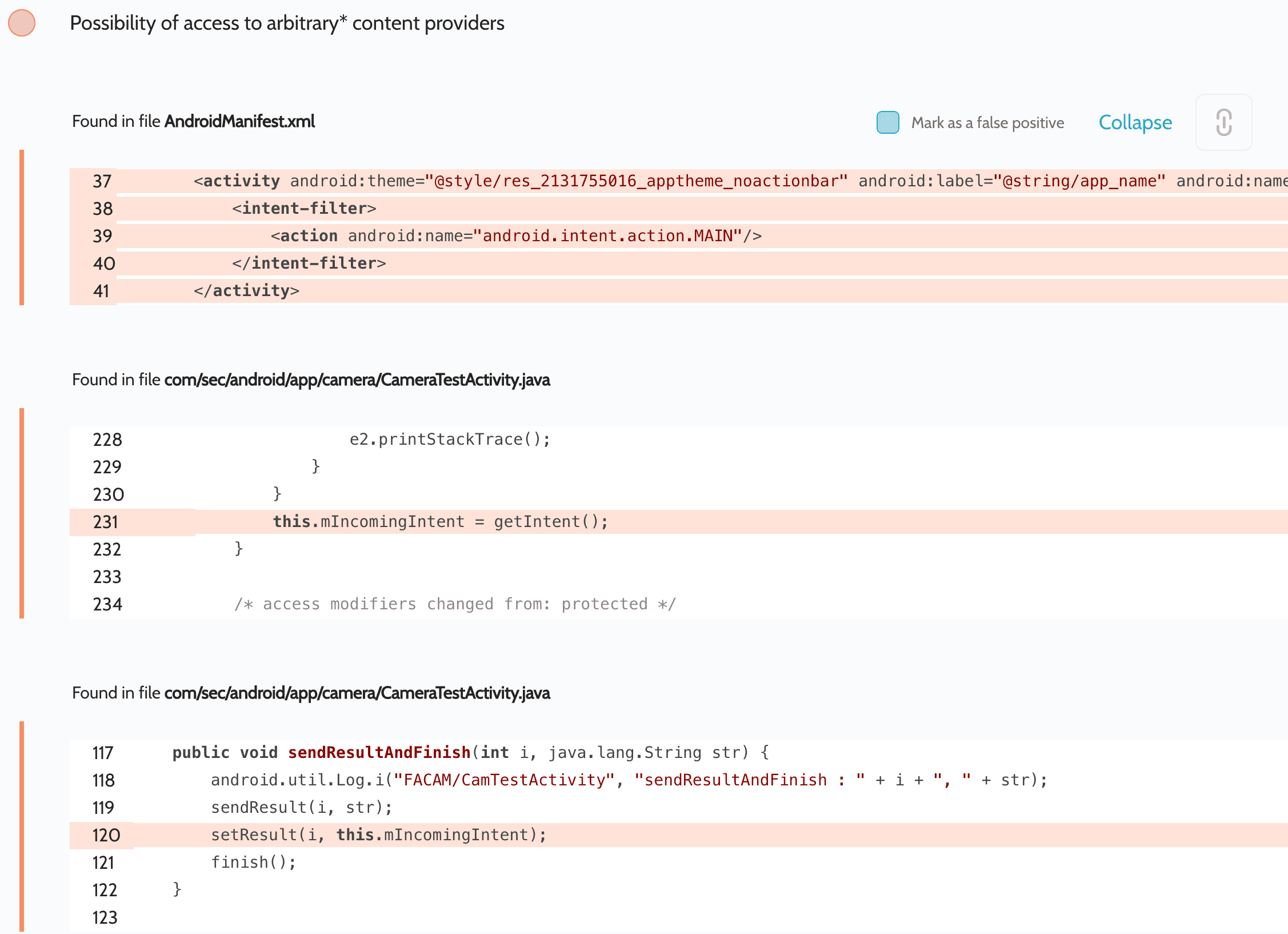Click sendResultAndFinish method name
This screenshot has height=934, width=1288.
[379, 752]
